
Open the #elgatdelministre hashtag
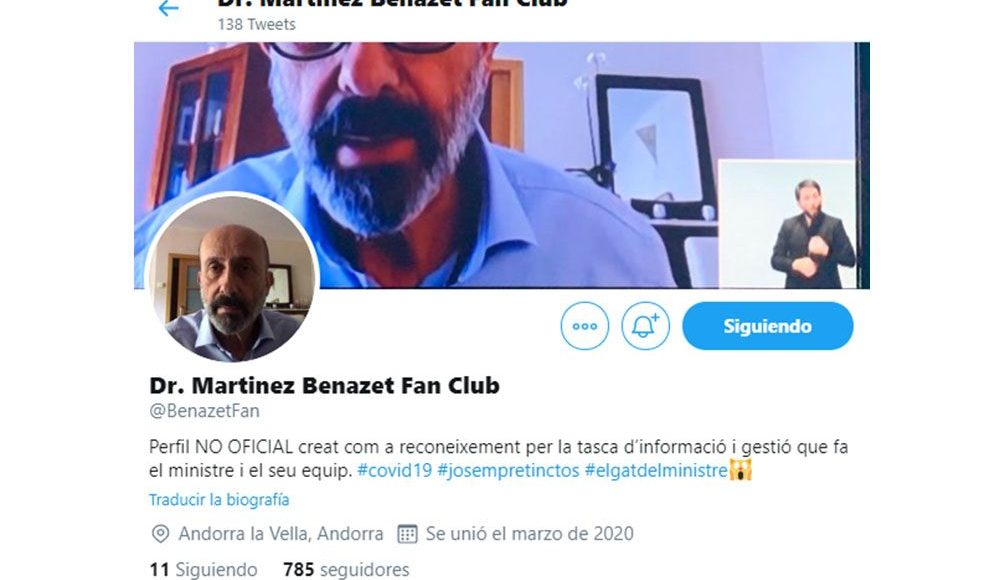pyautogui.click(x=656, y=470)
